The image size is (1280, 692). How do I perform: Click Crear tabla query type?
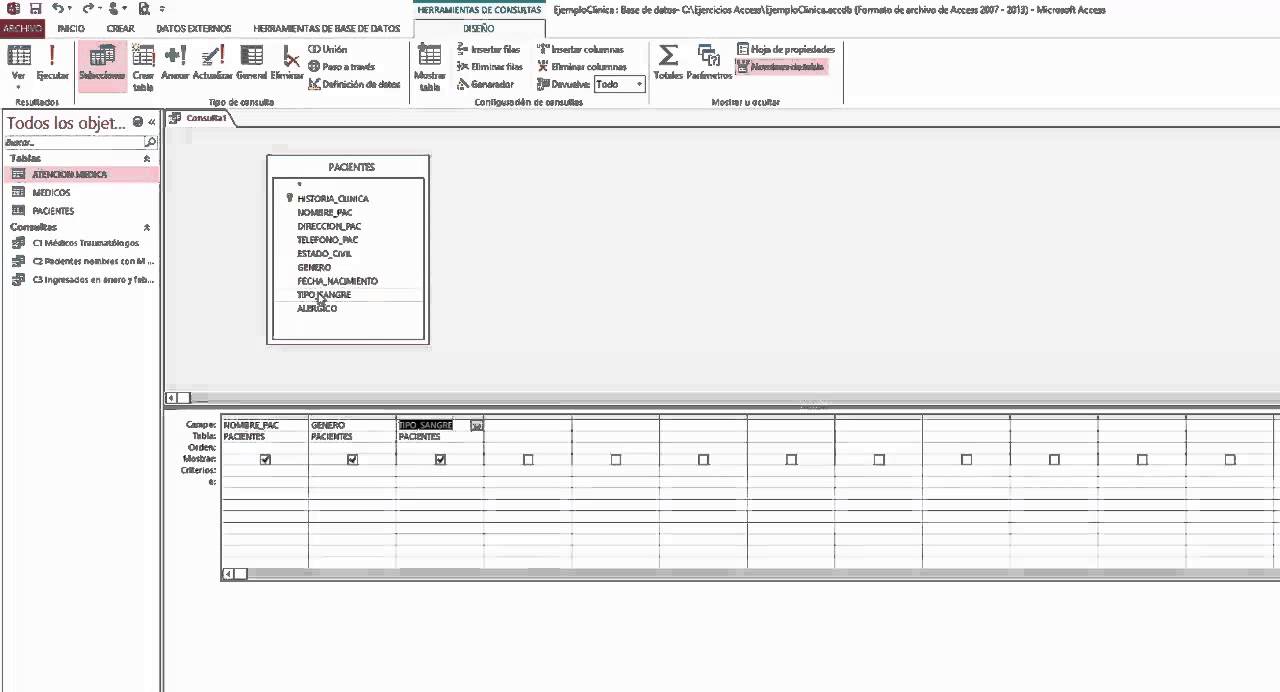click(143, 67)
